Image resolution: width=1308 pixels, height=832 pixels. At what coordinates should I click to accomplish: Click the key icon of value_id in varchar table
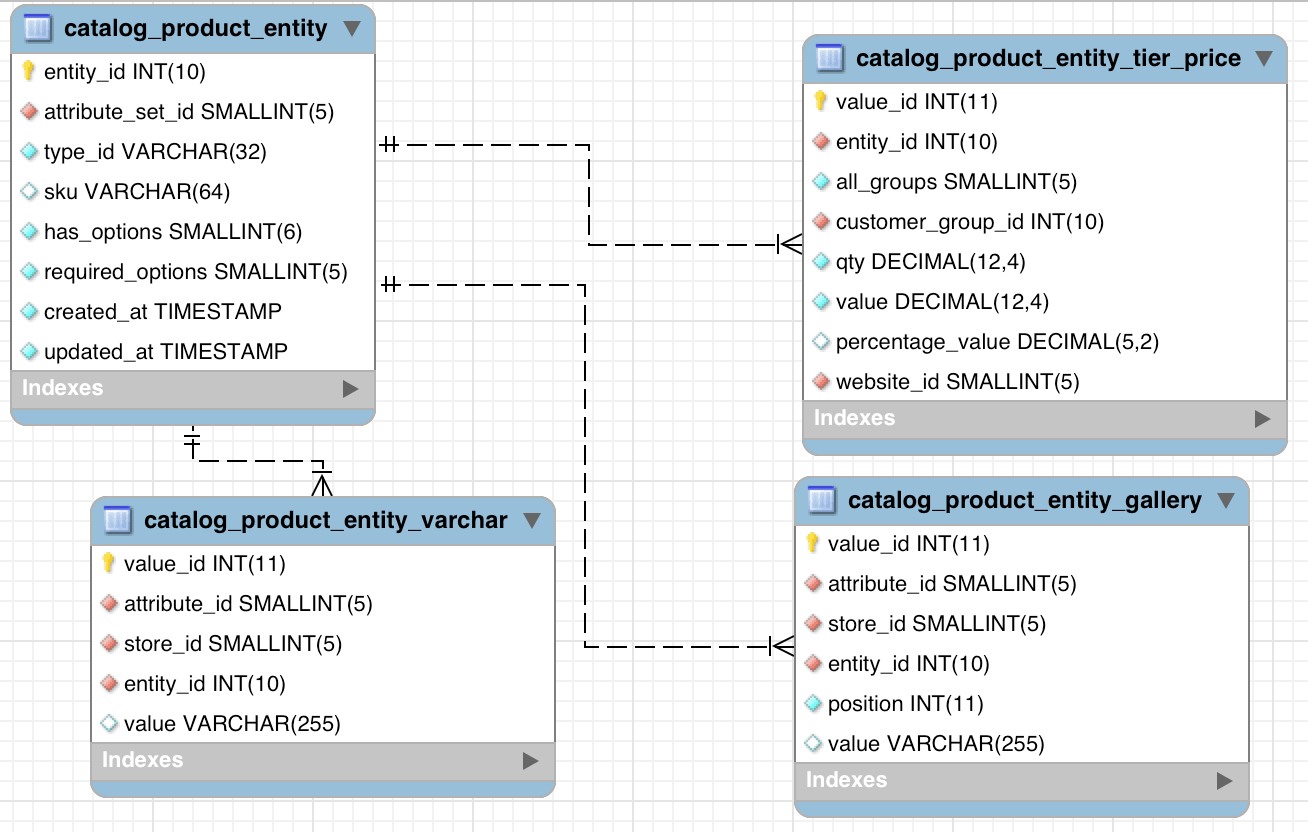click(x=109, y=563)
